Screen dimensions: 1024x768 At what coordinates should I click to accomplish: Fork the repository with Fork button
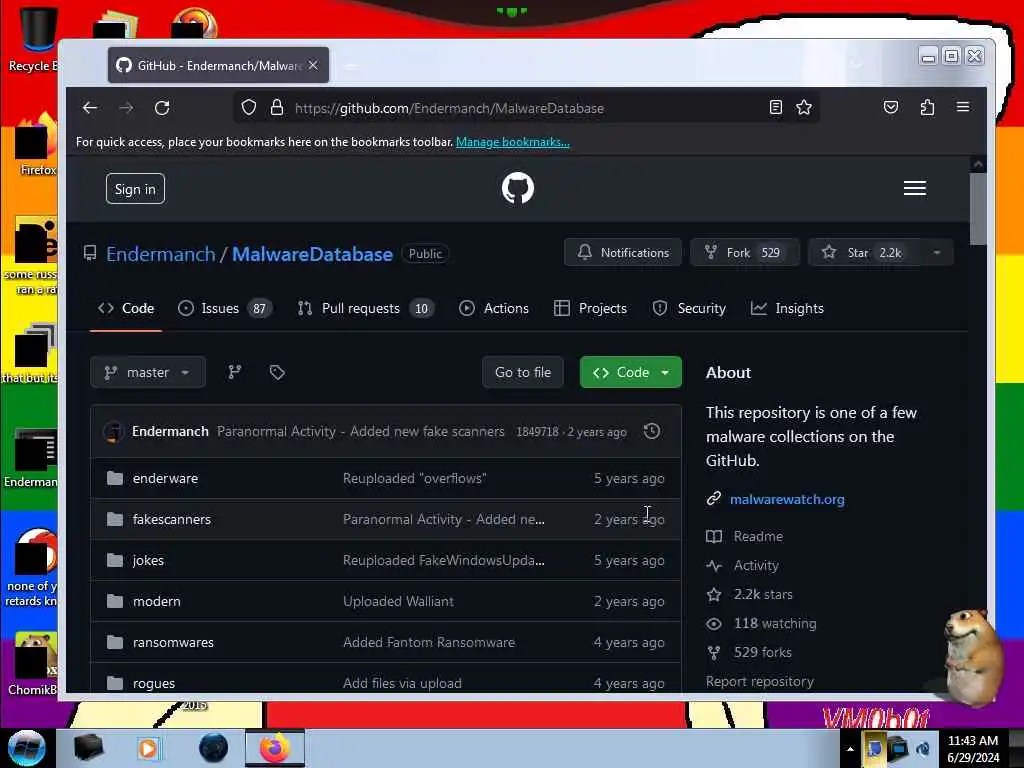pos(744,253)
